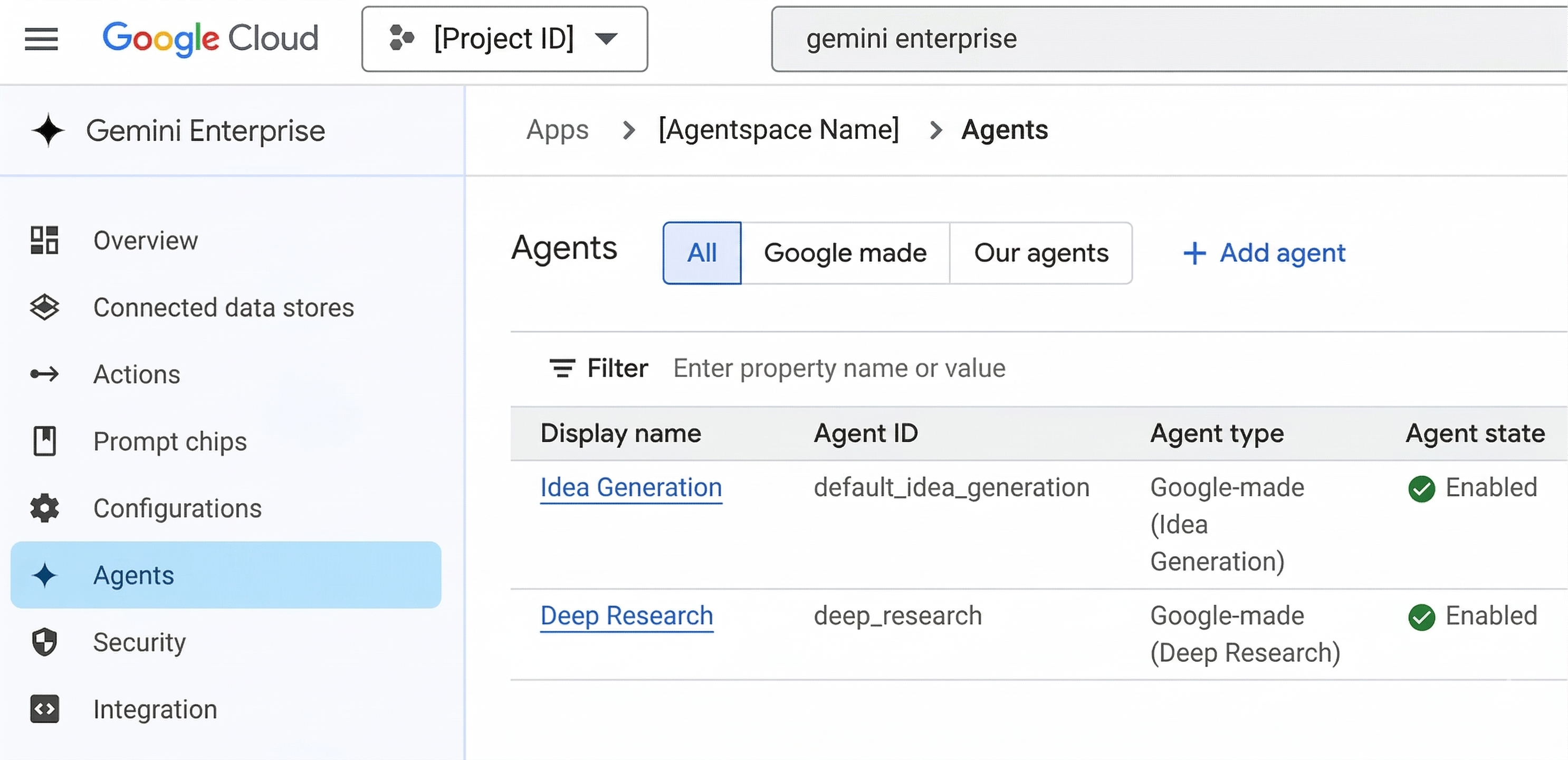Click the Agent ID column header
The height and width of the screenshot is (760, 1568).
[866, 434]
